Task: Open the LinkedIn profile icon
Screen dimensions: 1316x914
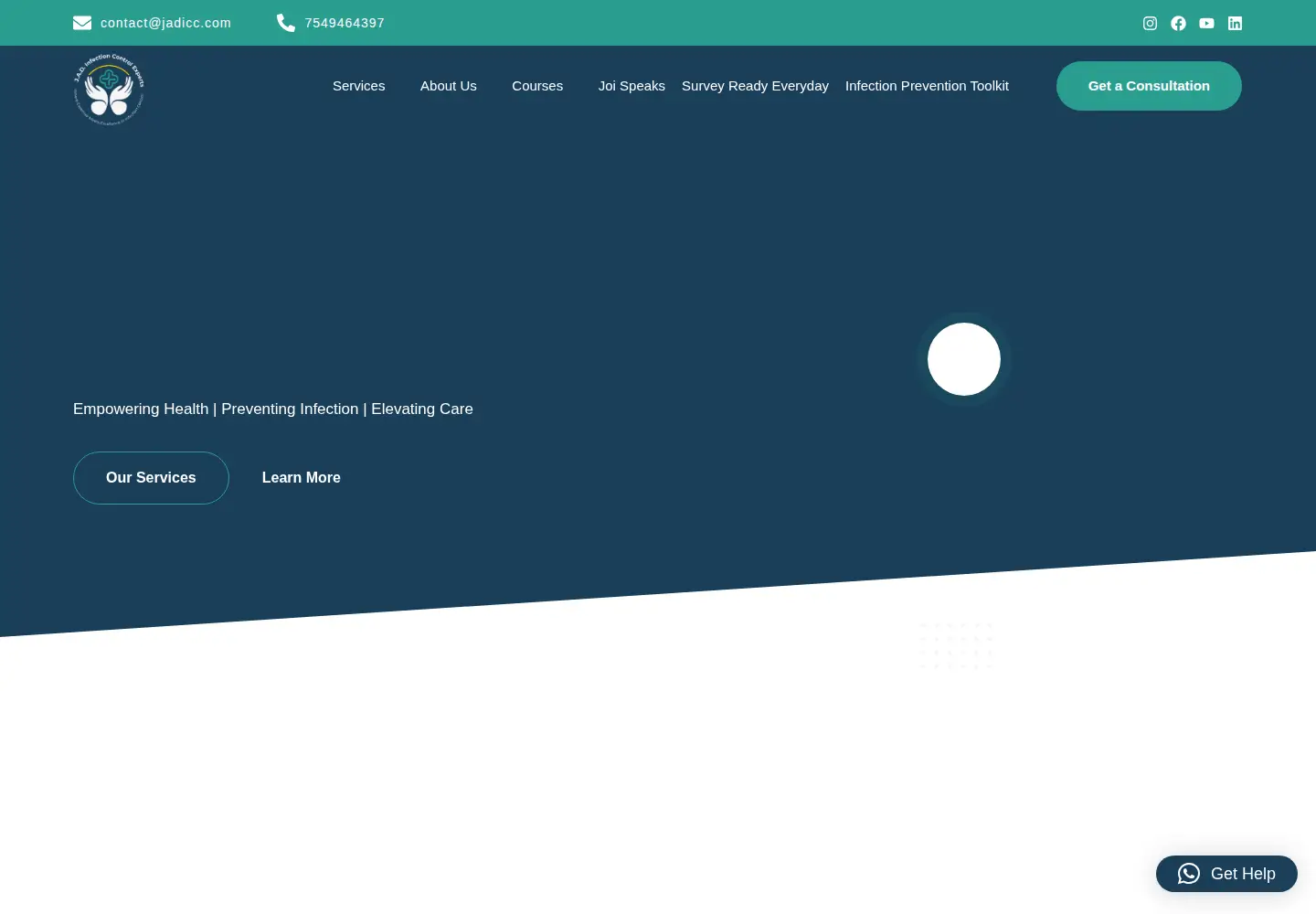Action: pos(1235,23)
